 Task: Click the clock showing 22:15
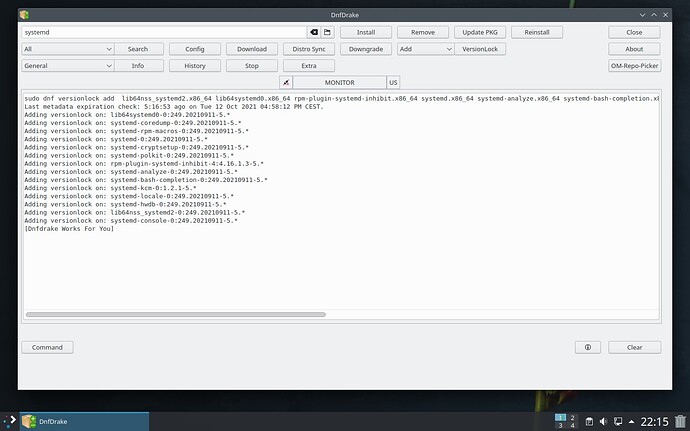point(654,422)
